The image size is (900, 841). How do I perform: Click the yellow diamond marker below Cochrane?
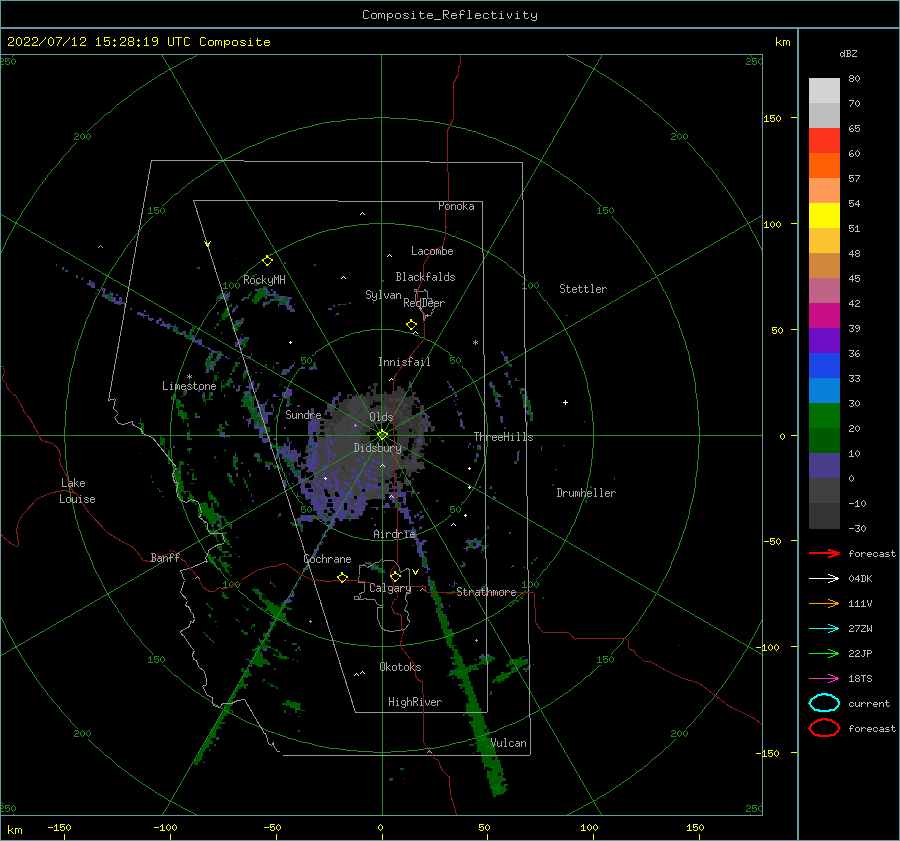pos(342,577)
